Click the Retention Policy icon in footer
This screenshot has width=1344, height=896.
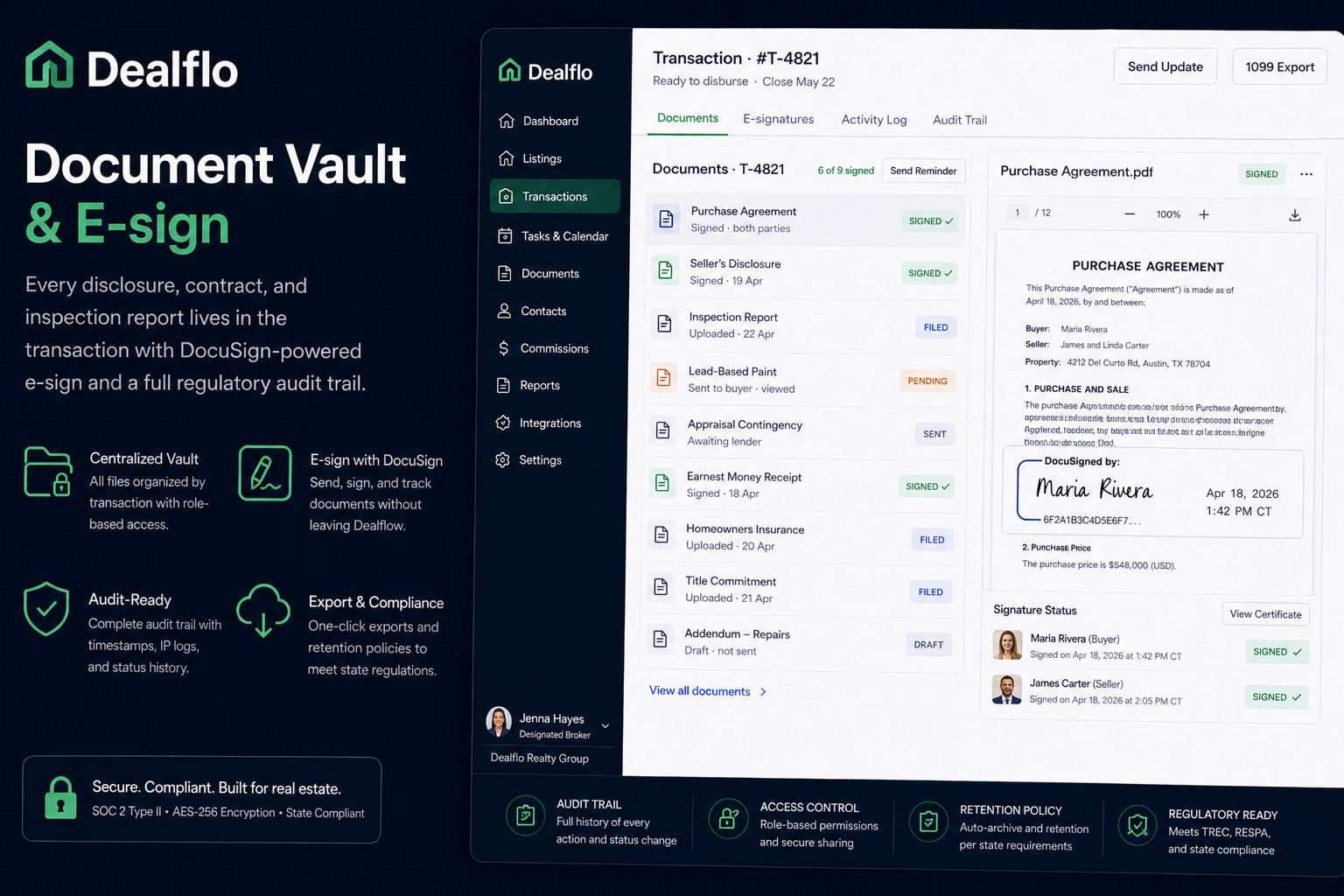(928, 822)
